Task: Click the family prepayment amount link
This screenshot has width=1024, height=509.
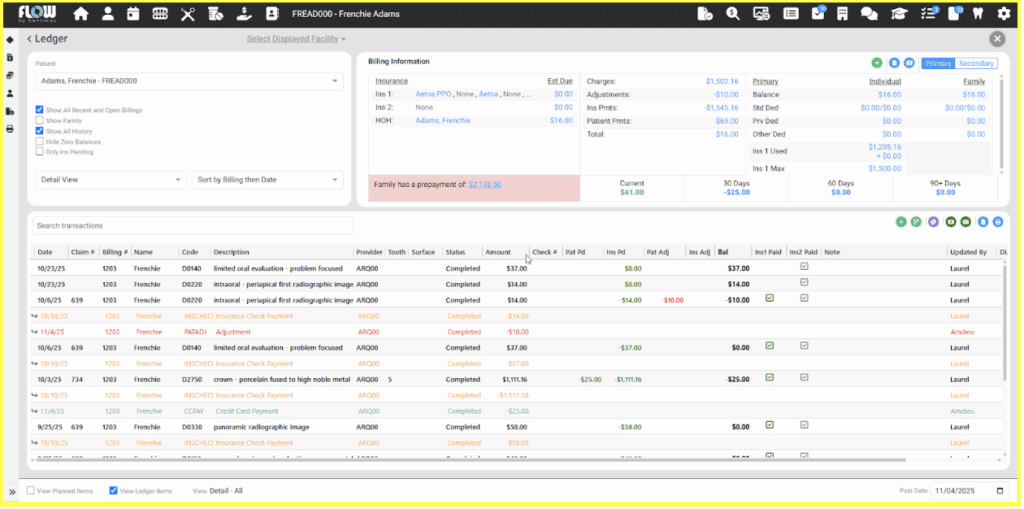Action: tap(485, 185)
